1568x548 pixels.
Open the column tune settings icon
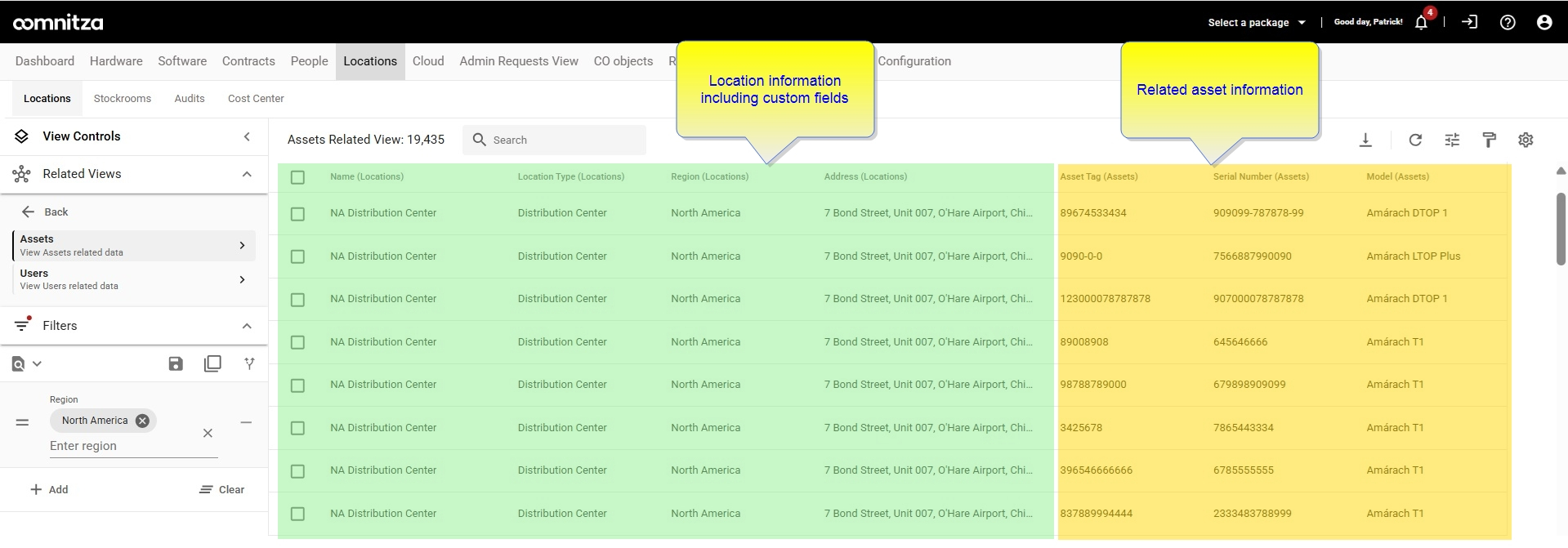point(1452,140)
